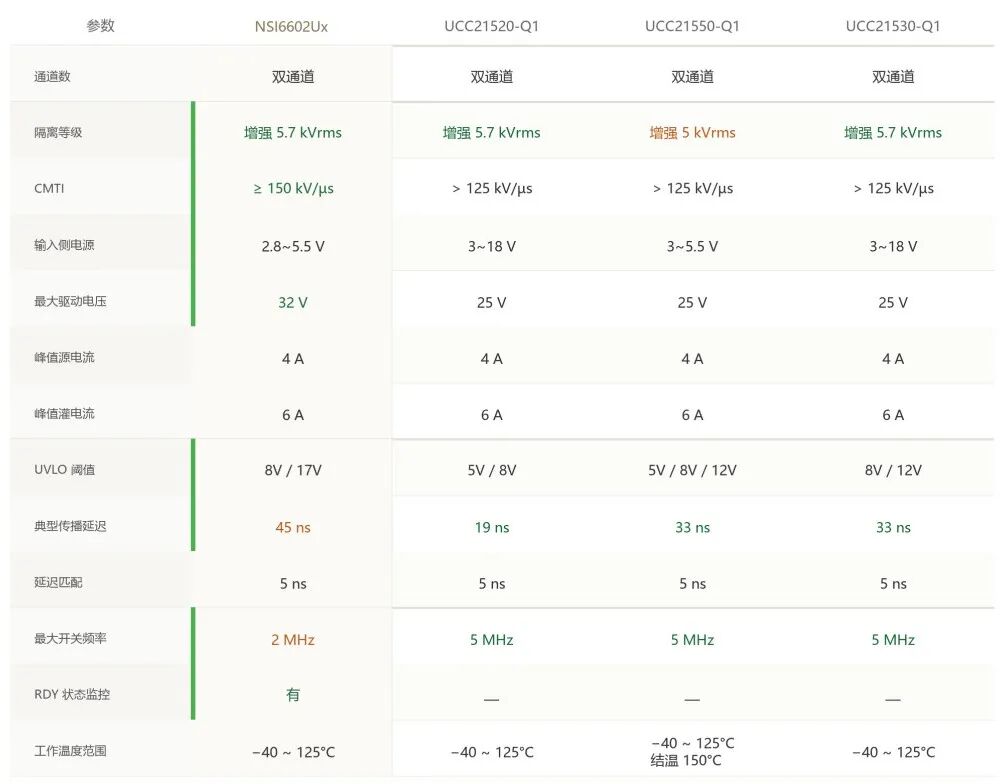Select 增强 5.7 kVrms under UCC21530-Q1
1005x784 pixels.
tap(893, 133)
